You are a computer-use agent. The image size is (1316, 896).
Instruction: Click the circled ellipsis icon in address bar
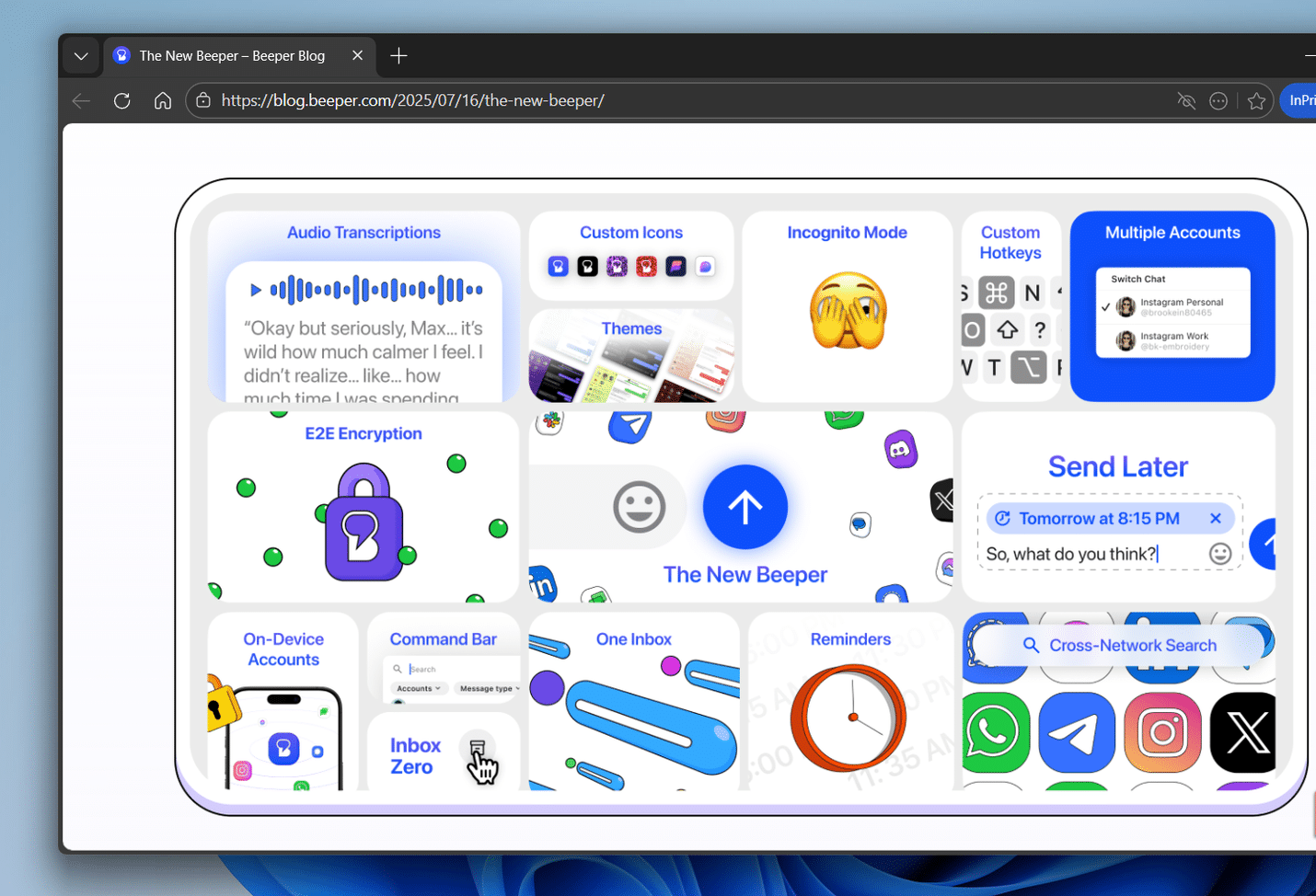pos(1218,101)
